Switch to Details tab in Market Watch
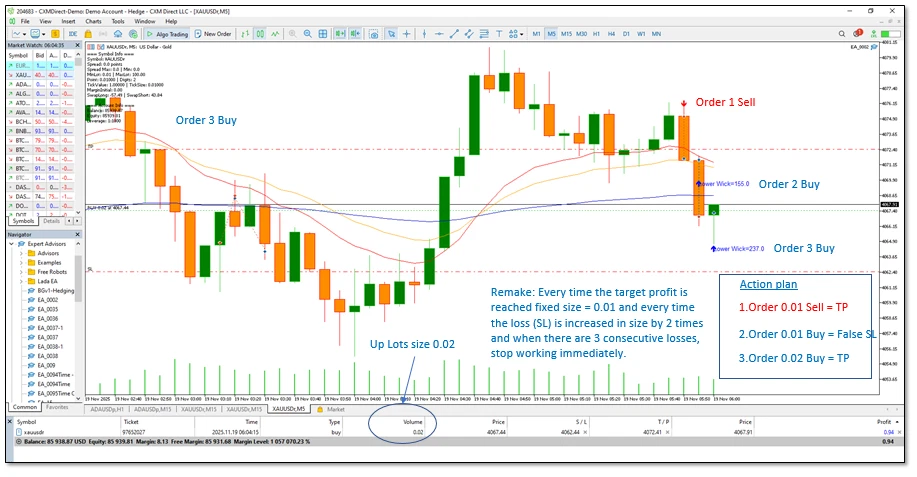The width and height of the screenshot is (917, 477). coord(51,221)
